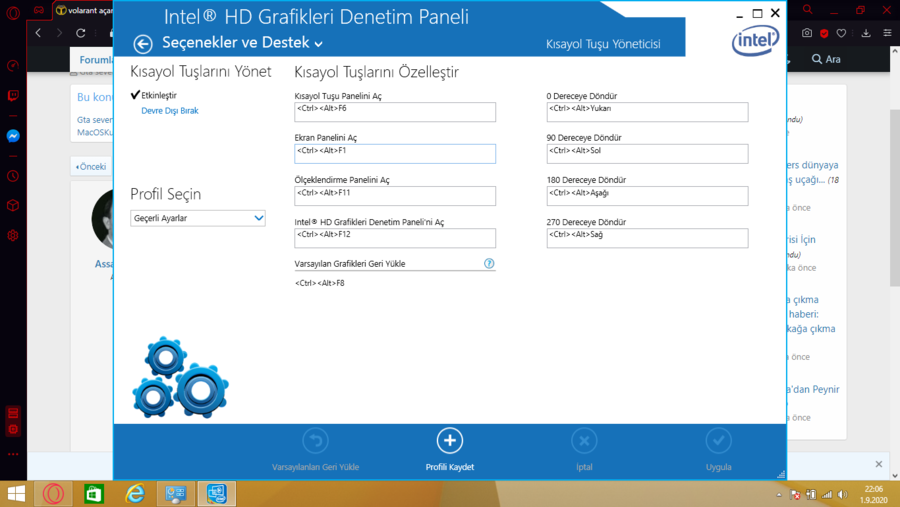This screenshot has height=507, width=900.
Task: Open Opera easy setup icon
Action: point(887,33)
